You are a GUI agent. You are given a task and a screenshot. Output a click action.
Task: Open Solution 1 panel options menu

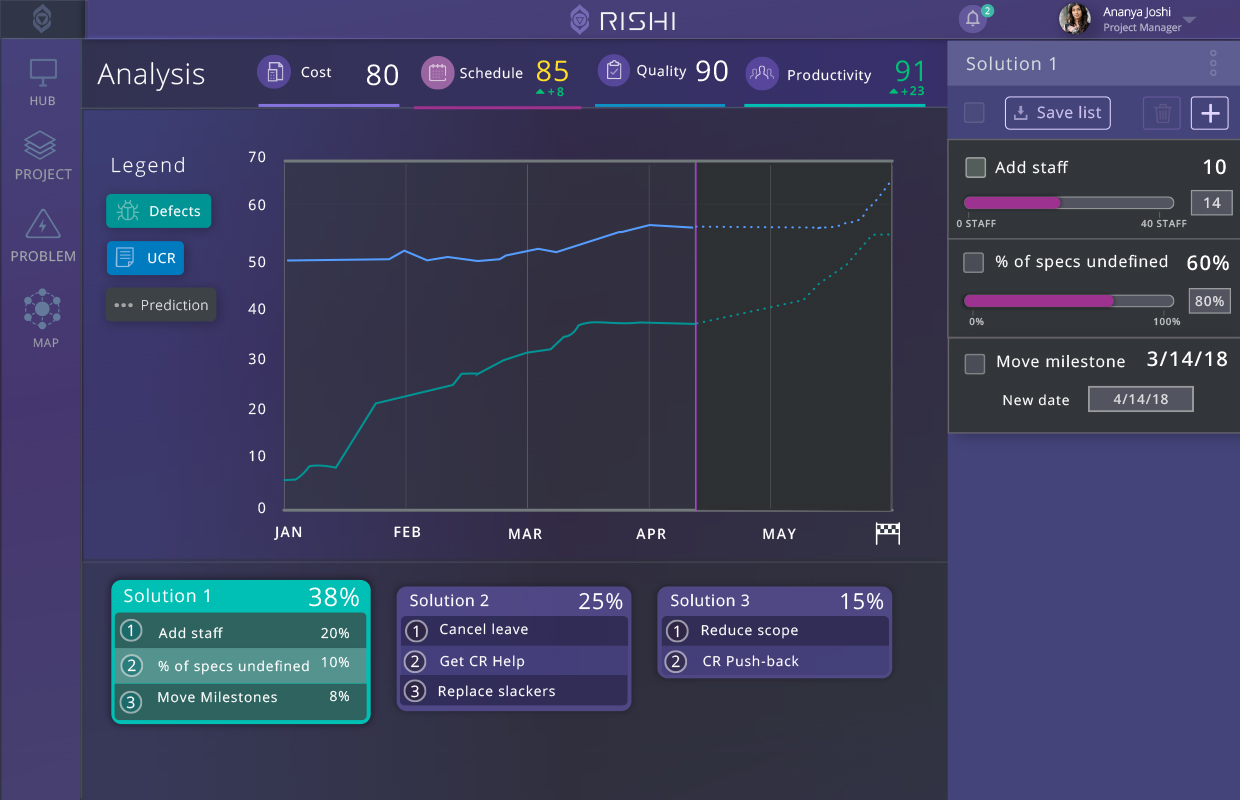(x=1213, y=63)
